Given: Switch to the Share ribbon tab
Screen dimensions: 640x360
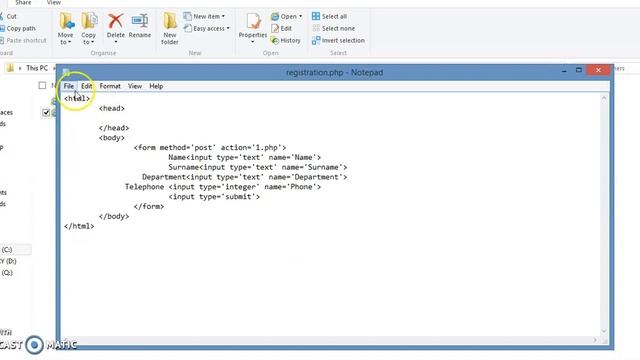Looking at the screenshot, I should (23, 2).
